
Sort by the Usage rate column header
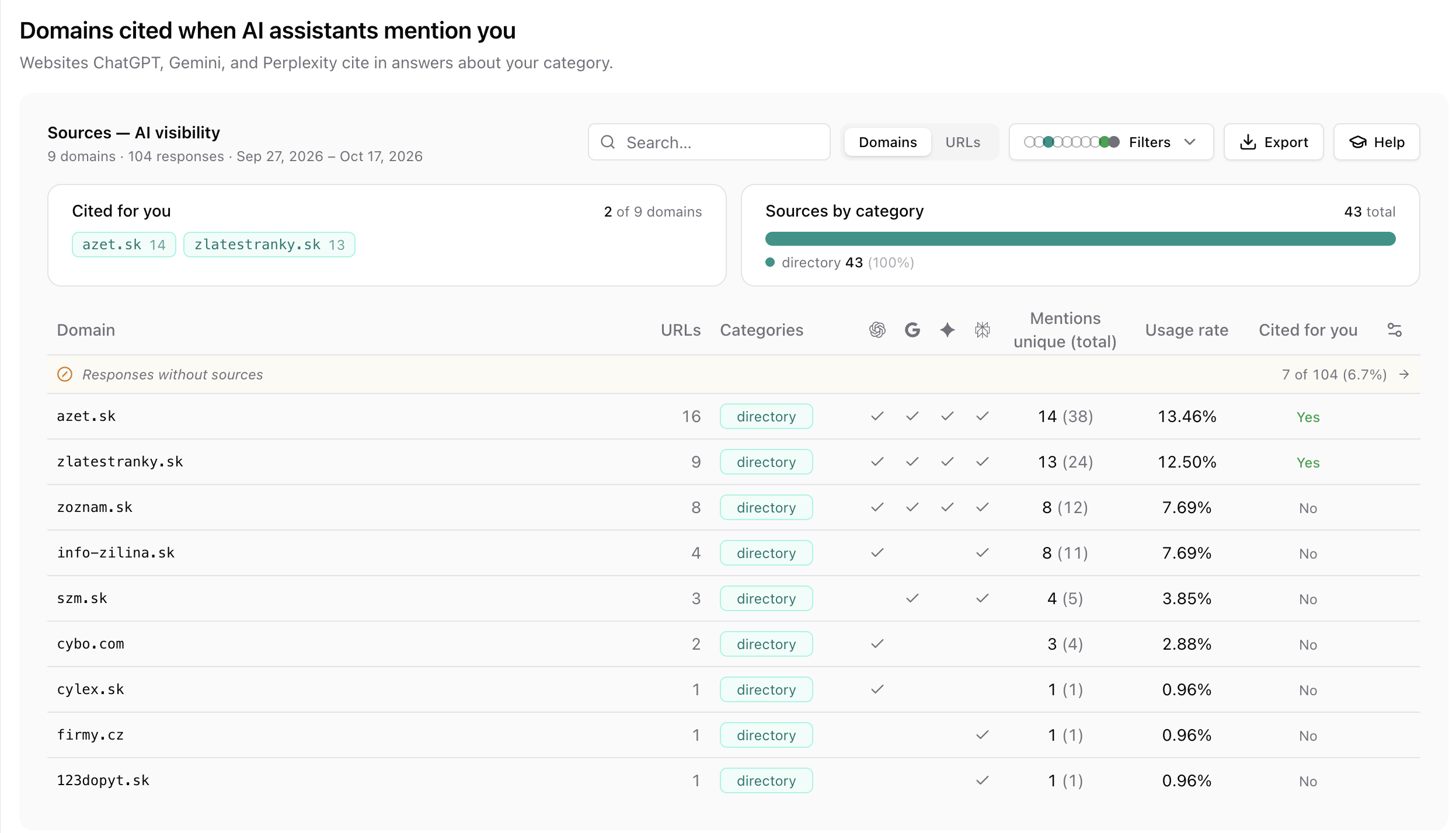tap(1186, 330)
